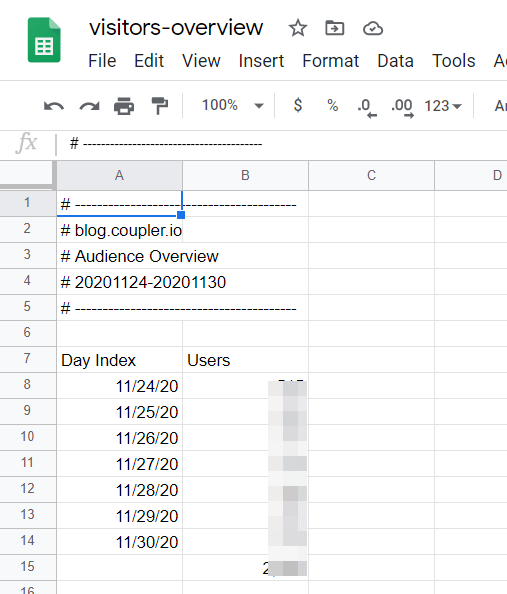This screenshot has width=507, height=594.
Task: Click the undo arrow icon
Action: coord(54,106)
